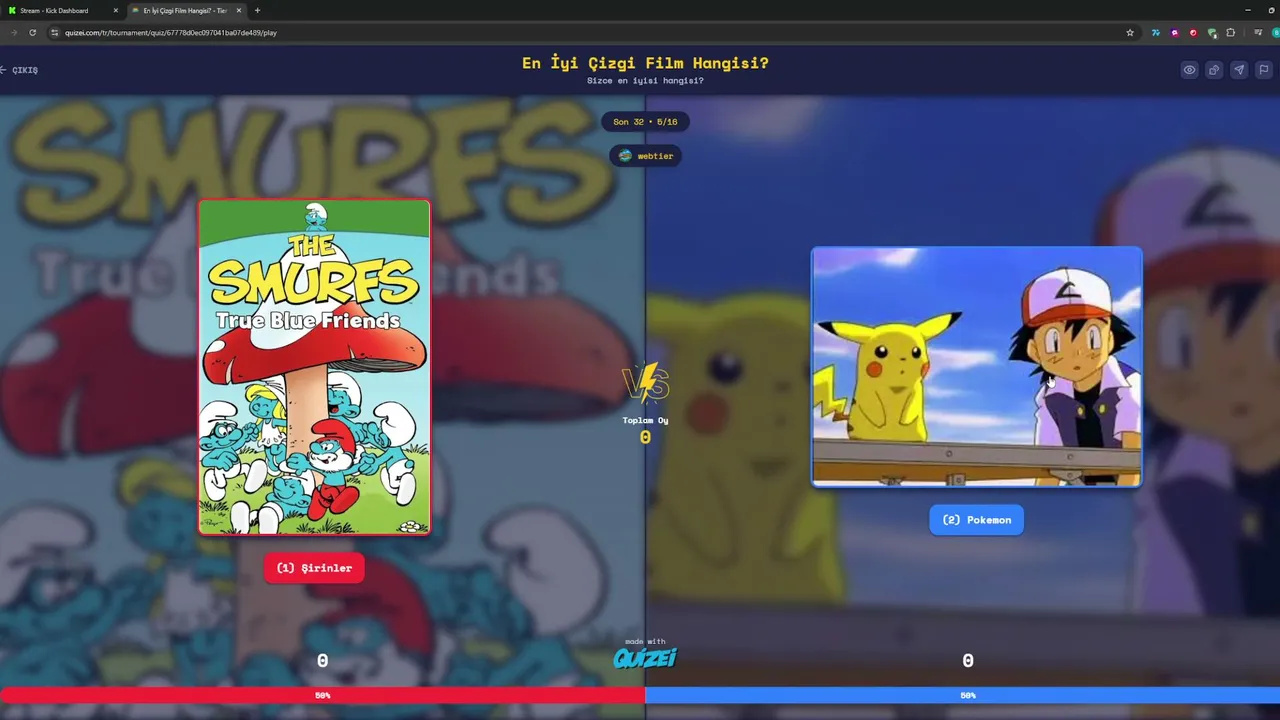Screen dimensions: 1280x720
Task: Click the Son 32 • 5/16 round indicator
Action: [645, 122]
